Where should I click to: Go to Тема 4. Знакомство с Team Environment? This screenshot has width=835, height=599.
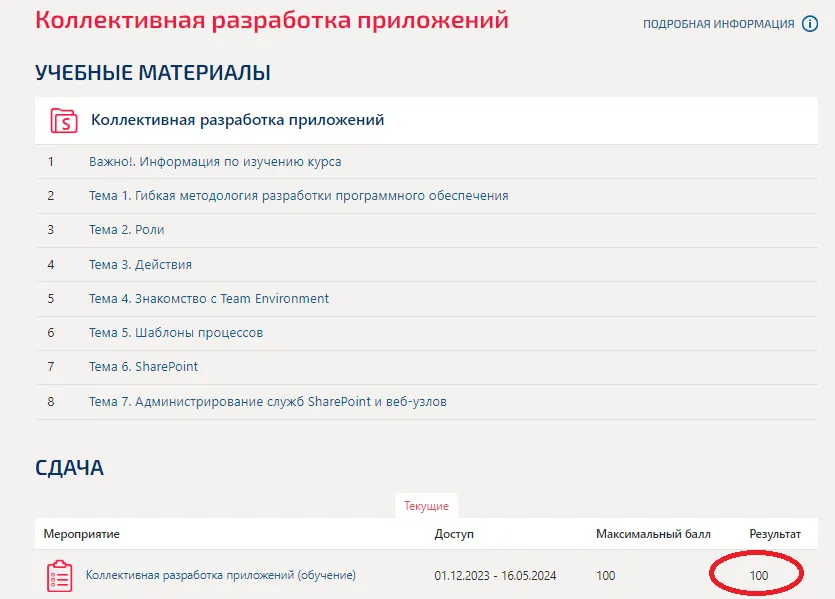click(x=208, y=299)
